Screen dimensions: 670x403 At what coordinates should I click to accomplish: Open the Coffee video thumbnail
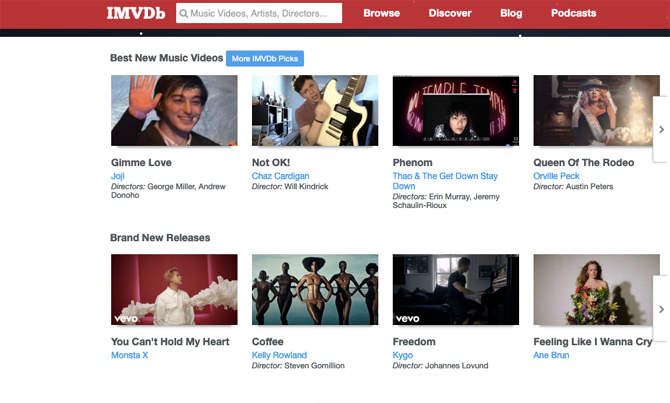click(x=315, y=290)
